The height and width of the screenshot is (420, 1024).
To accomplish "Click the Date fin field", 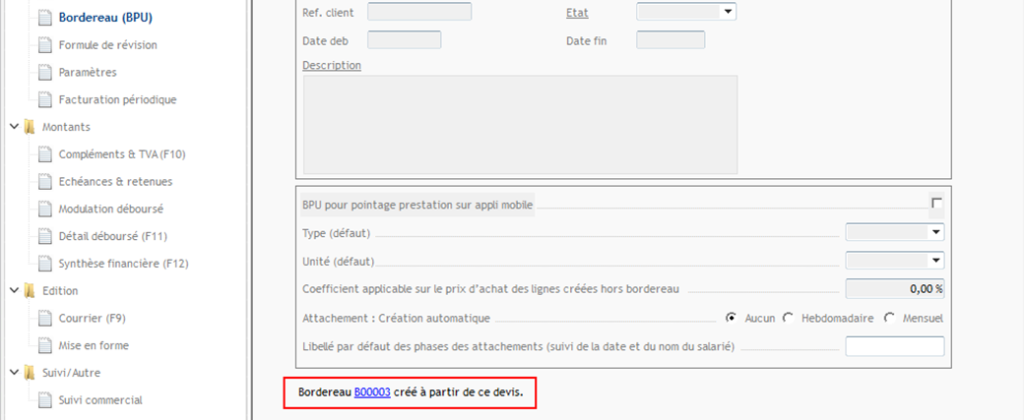I will pos(671,40).
